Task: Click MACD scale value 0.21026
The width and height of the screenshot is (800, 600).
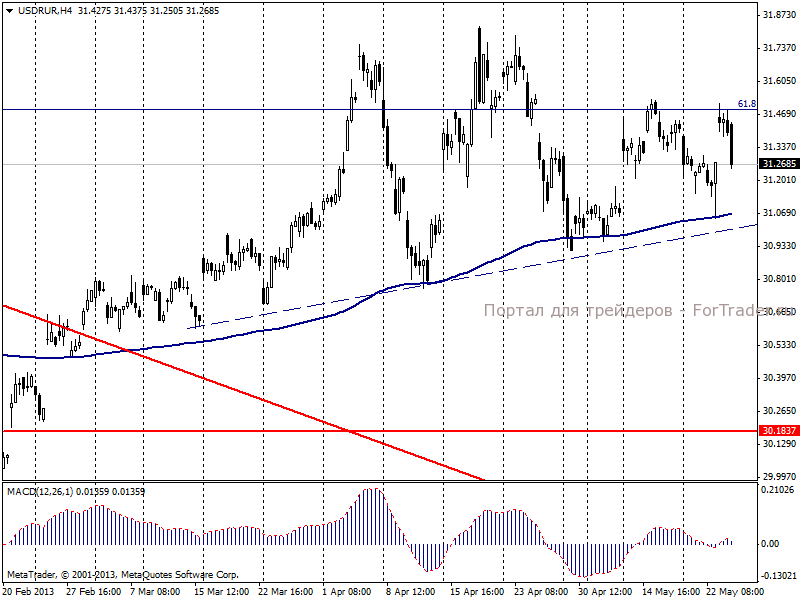Action: tap(778, 490)
